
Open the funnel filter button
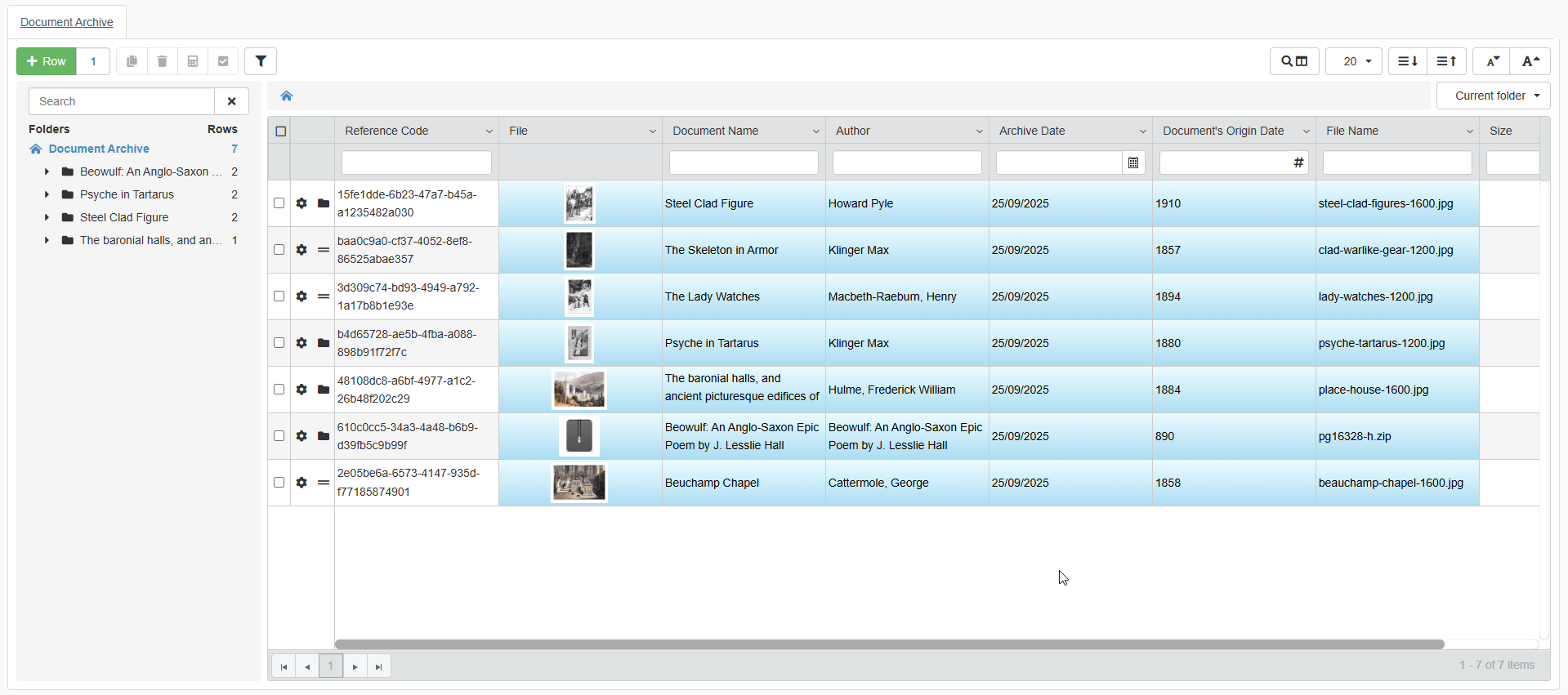pyautogui.click(x=261, y=61)
